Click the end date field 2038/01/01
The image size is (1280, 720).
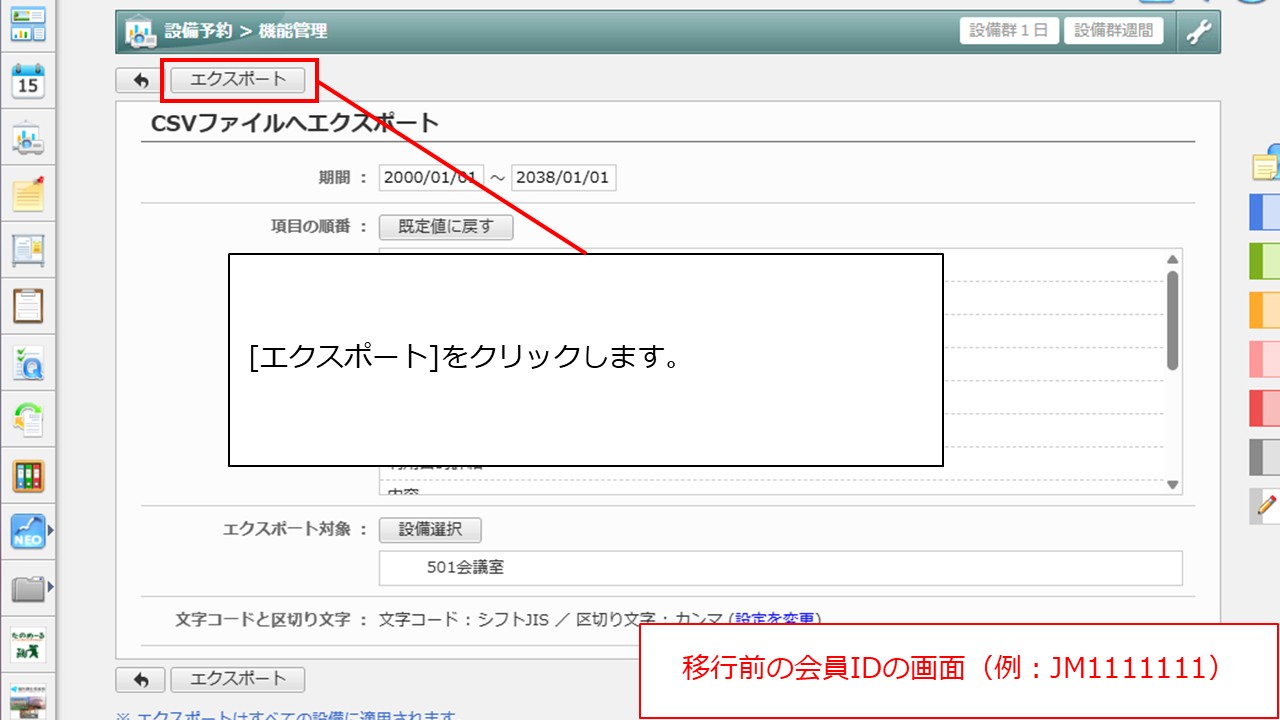tap(564, 178)
